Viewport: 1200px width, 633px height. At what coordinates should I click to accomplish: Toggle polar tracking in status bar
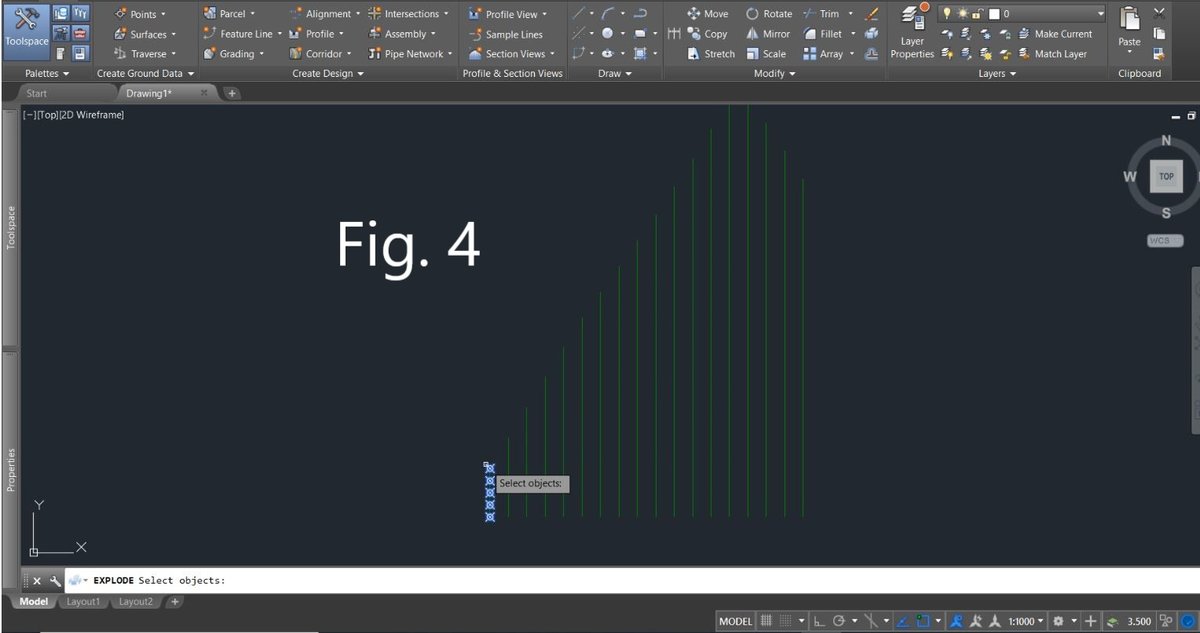(x=839, y=621)
